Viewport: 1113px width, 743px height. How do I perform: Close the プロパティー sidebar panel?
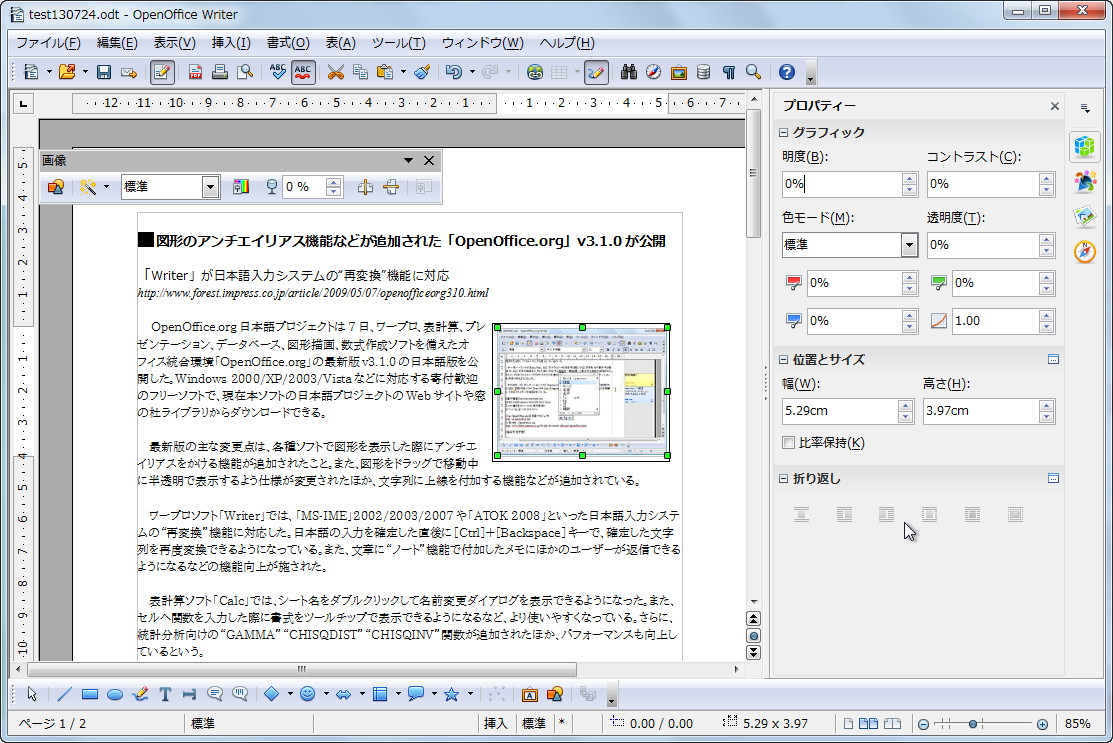[1055, 106]
